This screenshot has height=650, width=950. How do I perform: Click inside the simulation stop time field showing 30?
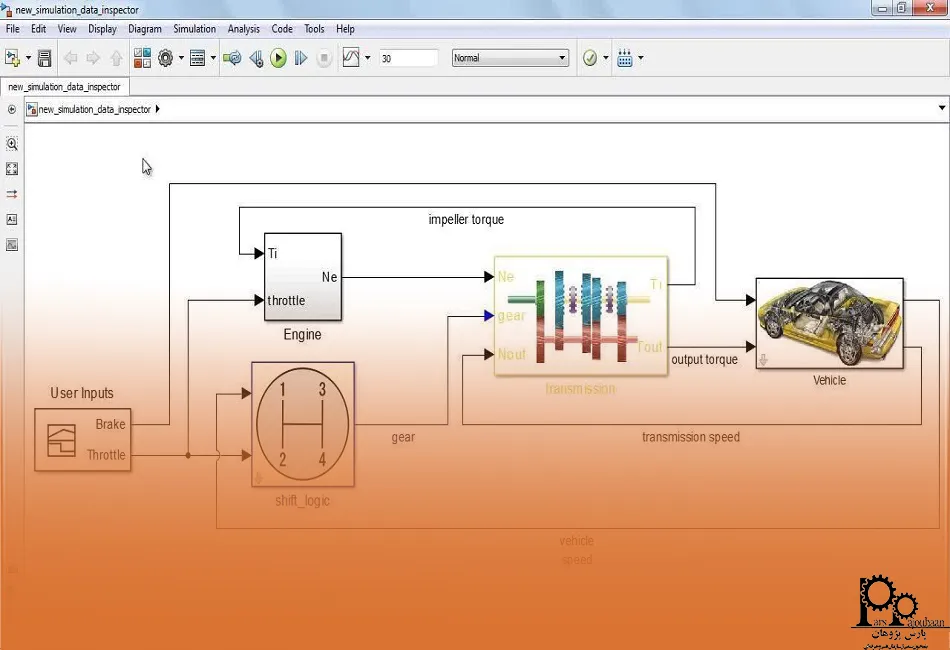point(408,58)
